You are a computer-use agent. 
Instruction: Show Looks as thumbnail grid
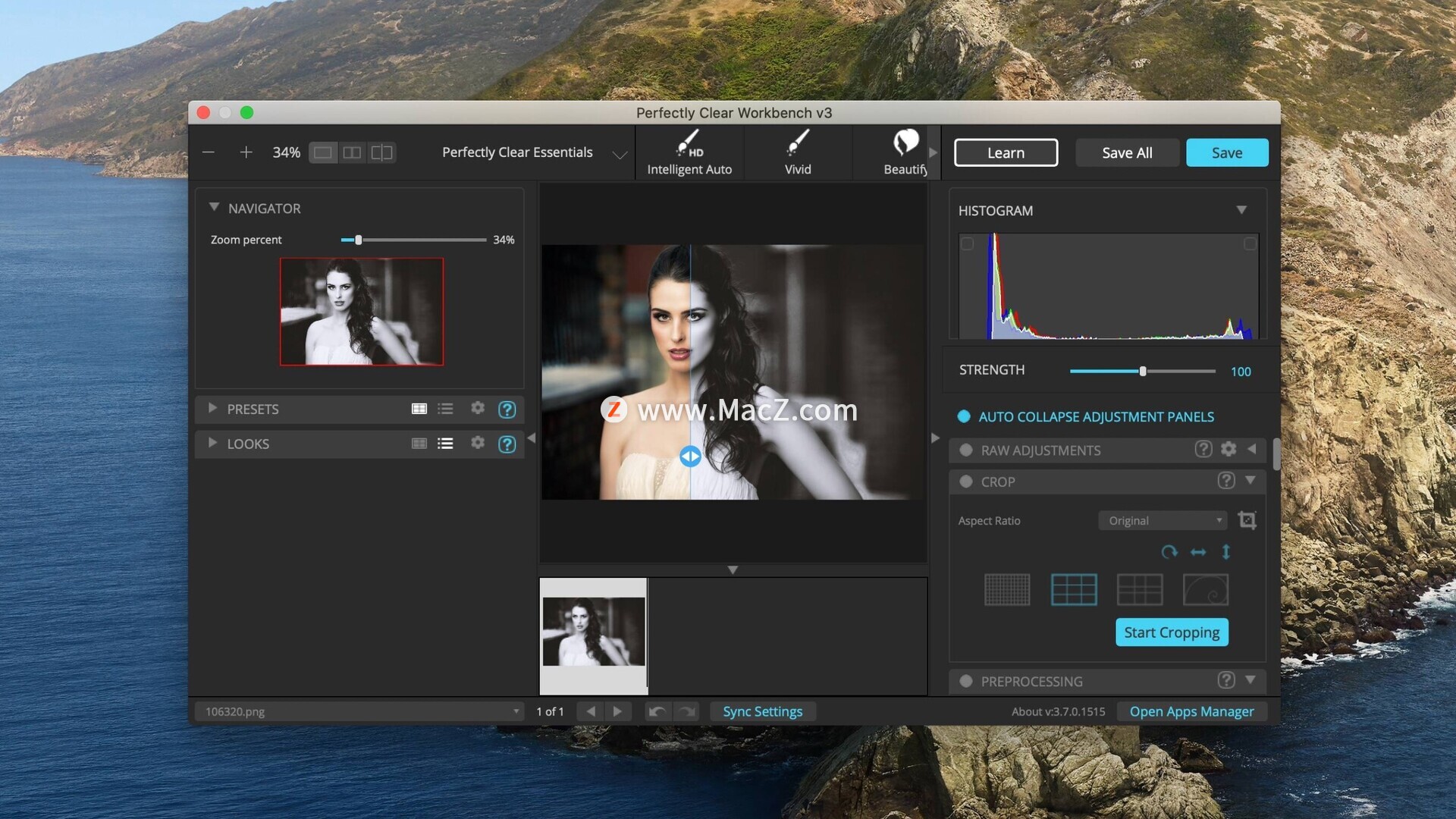pyautogui.click(x=419, y=444)
